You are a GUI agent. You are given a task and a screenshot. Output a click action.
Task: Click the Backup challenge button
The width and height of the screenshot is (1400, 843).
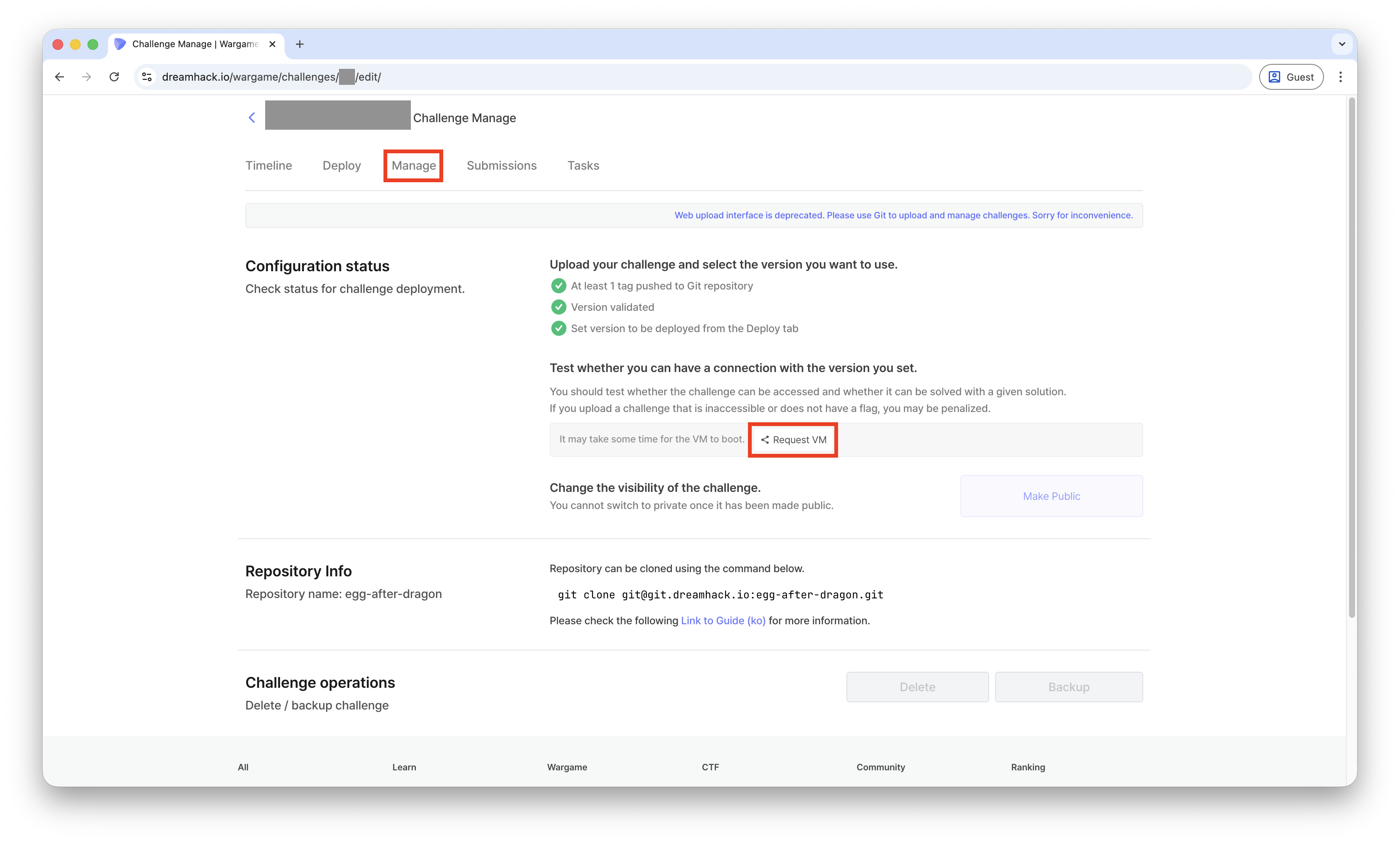coord(1068,687)
